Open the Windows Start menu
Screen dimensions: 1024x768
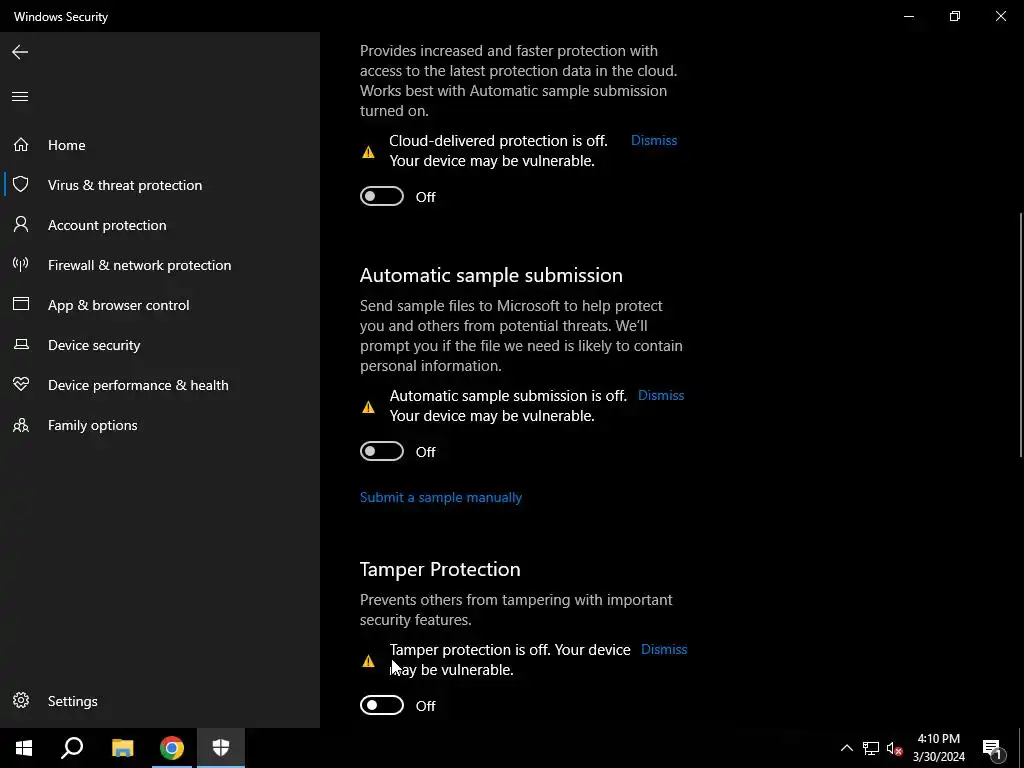coord(24,748)
